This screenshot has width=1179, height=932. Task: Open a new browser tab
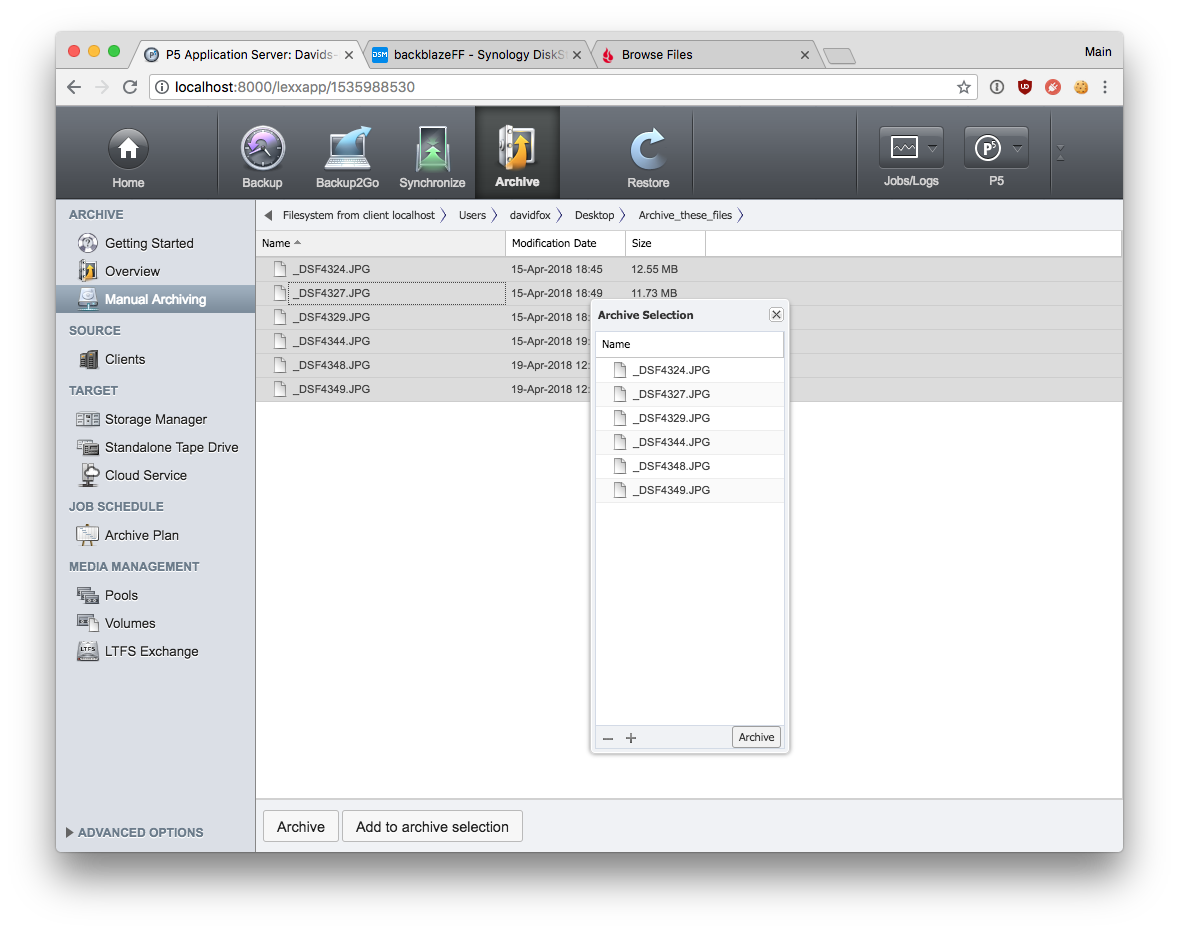(x=839, y=56)
